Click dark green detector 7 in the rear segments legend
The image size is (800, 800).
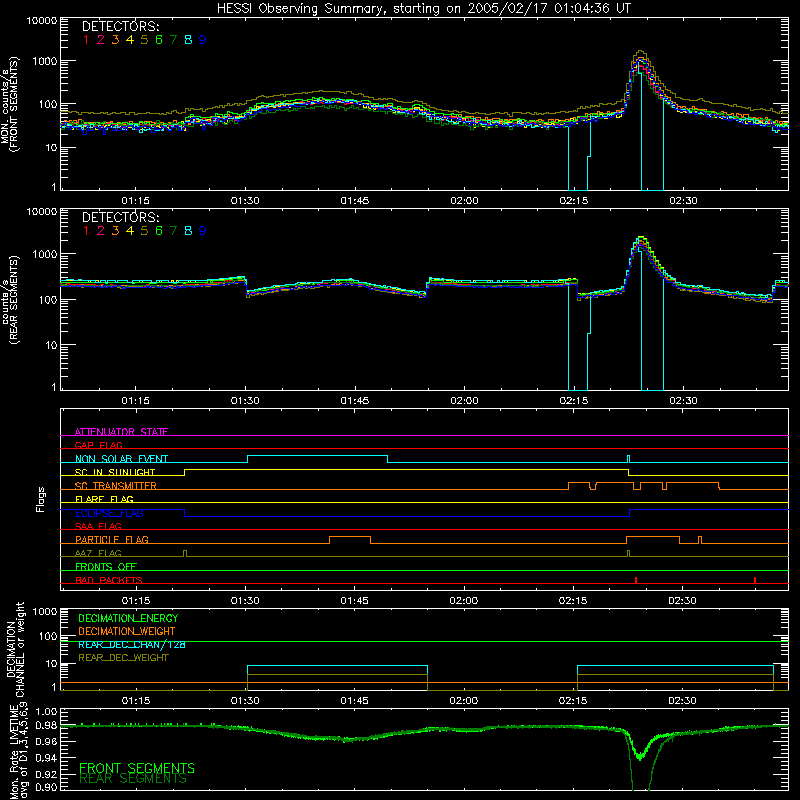point(173,231)
